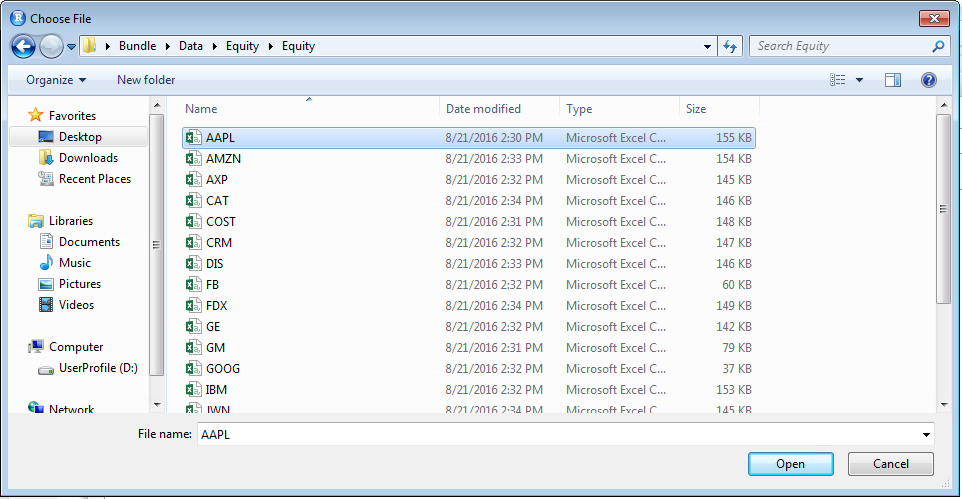962x499 pixels.
Task: Click the FB Excel file icon
Action: [193, 284]
